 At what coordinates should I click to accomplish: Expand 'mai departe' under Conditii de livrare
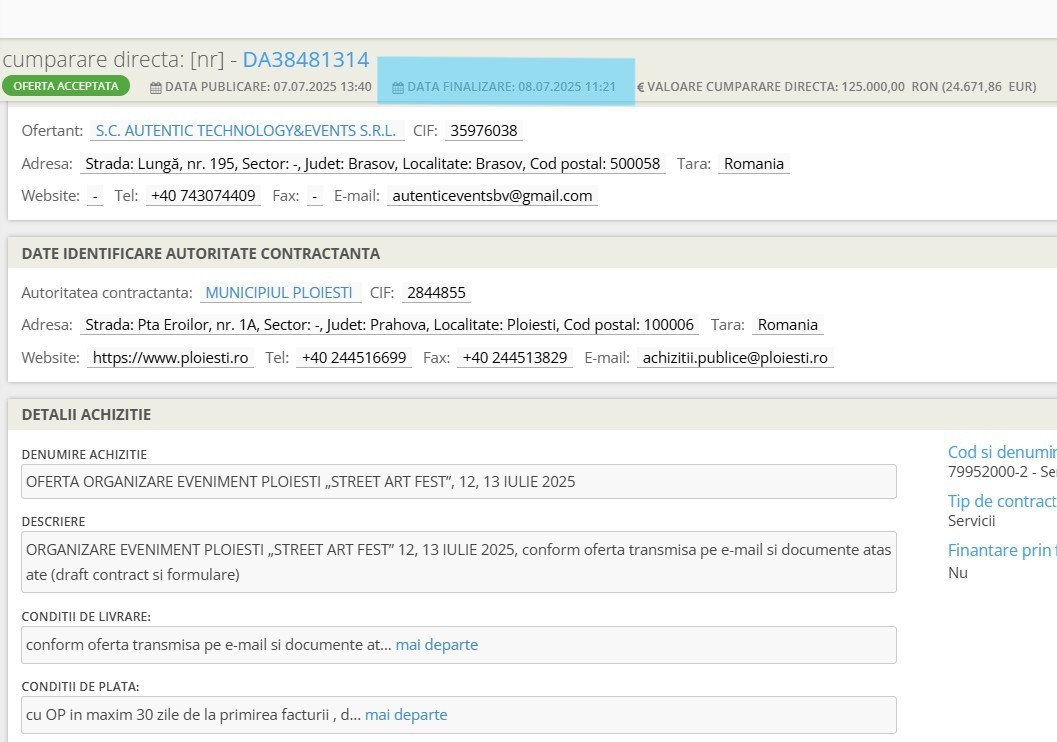[436, 645]
